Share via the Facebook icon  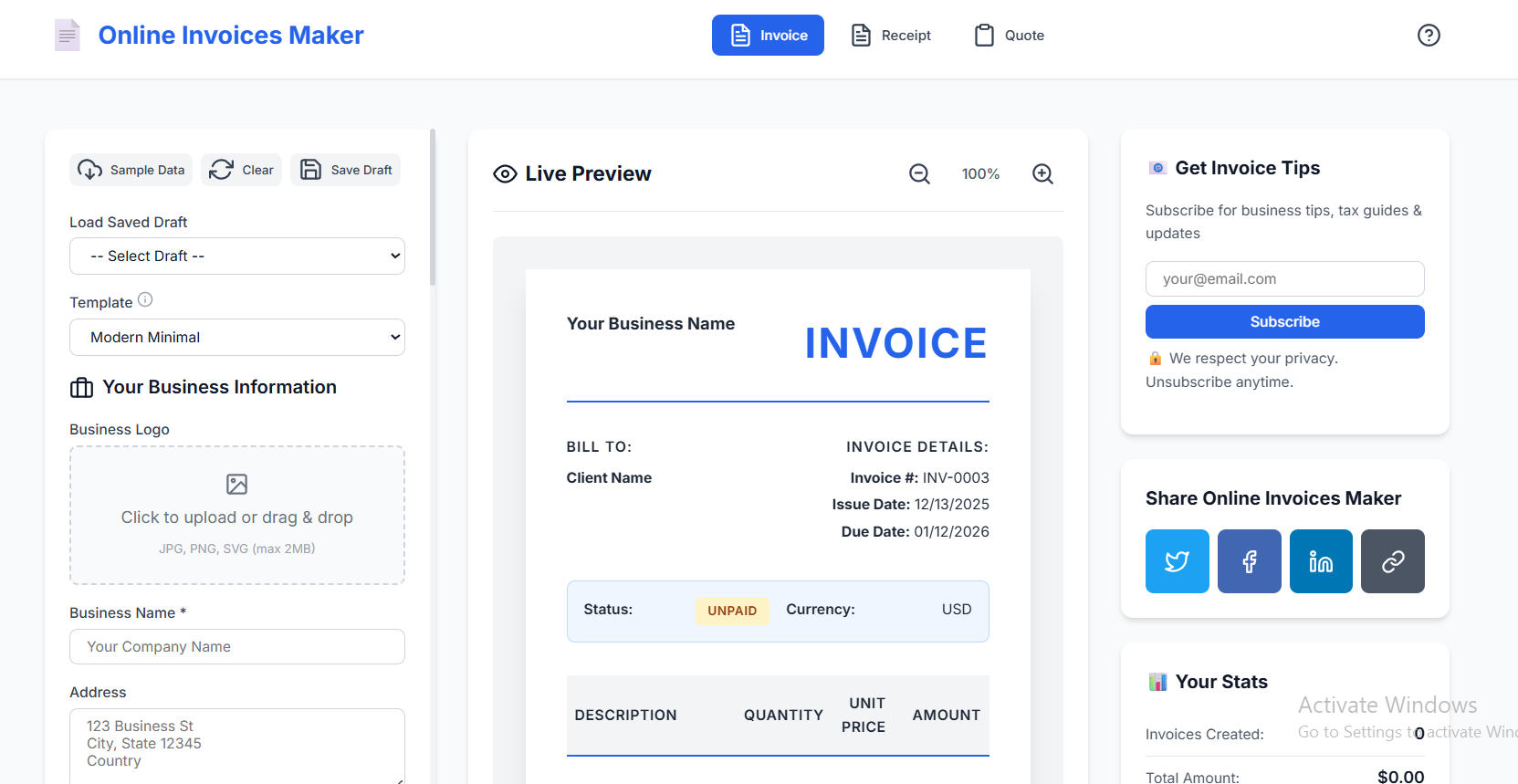pyautogui.click(x=1250, y=561)
